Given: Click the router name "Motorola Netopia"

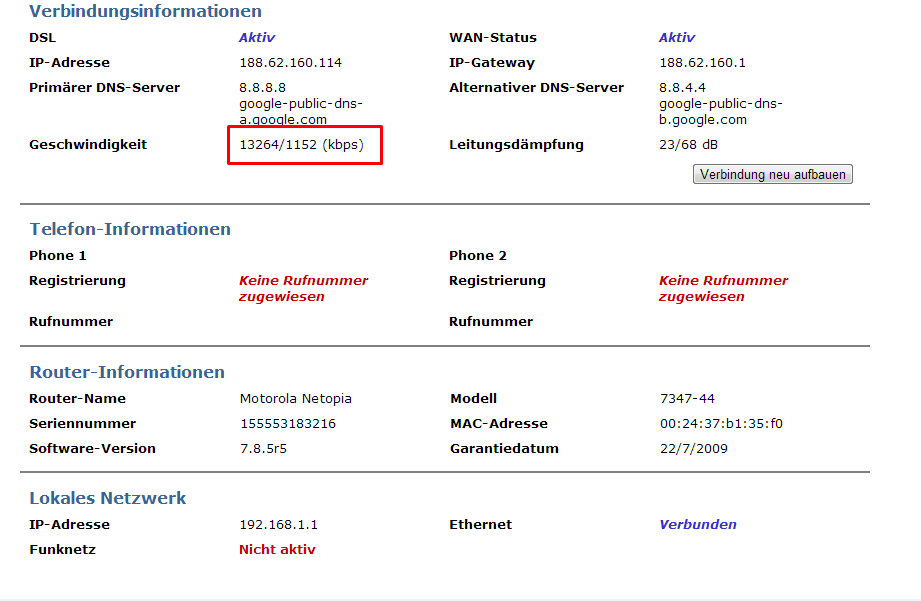Looking at the screenshot, I should 295,399.
